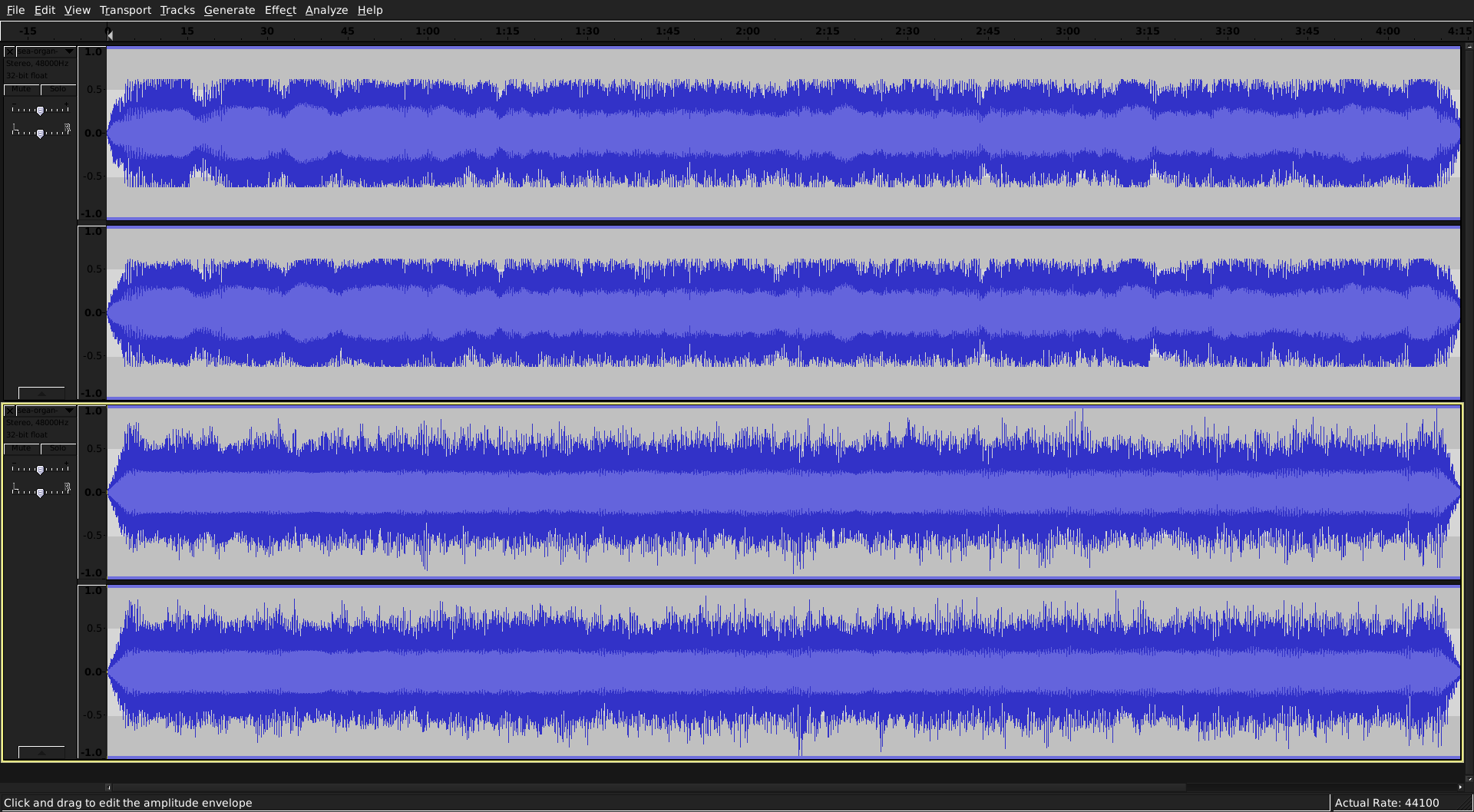
Task: Click the horizontal scrollbar thumb at bottom
Action: 649,787
